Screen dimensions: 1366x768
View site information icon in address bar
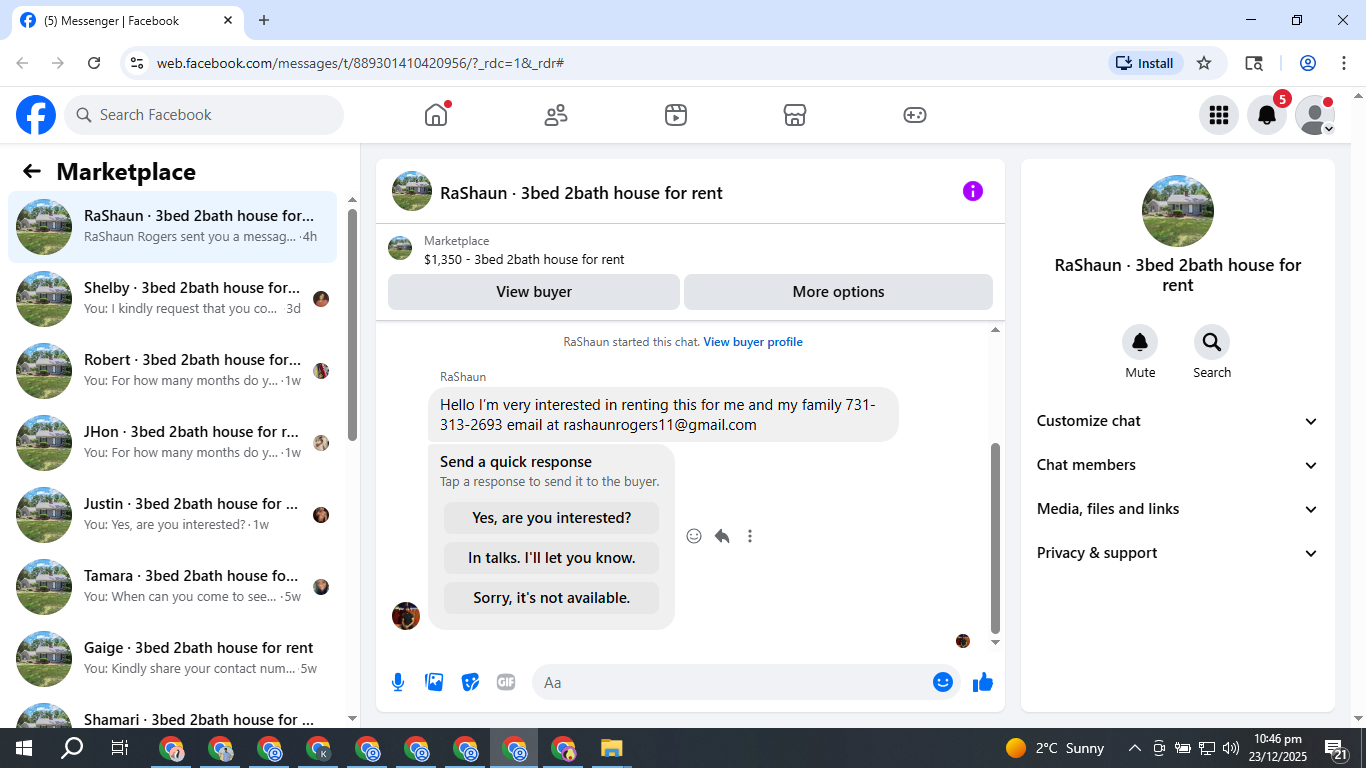pos(138,63)
